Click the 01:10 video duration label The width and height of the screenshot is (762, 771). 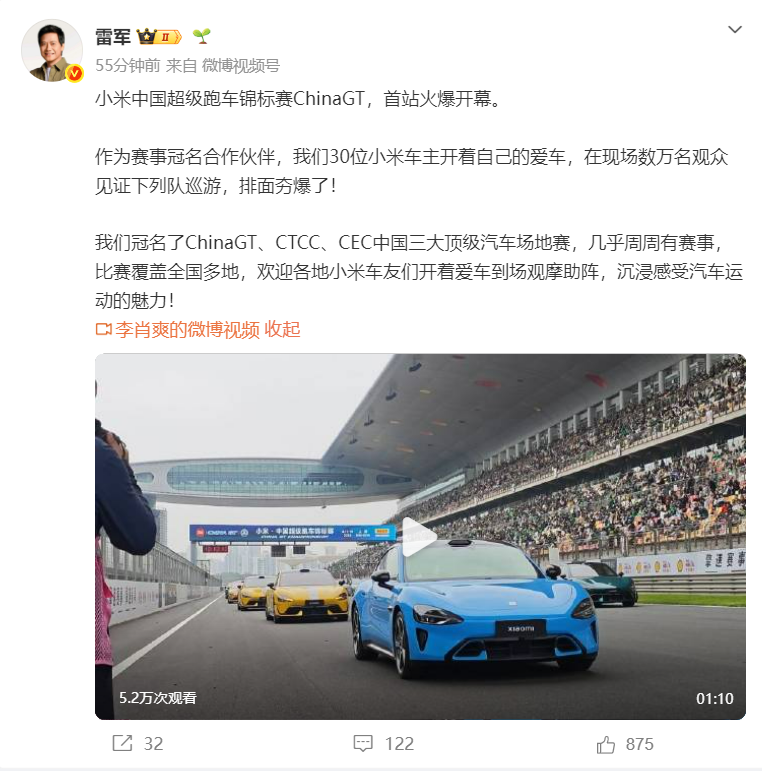(714, 698)
